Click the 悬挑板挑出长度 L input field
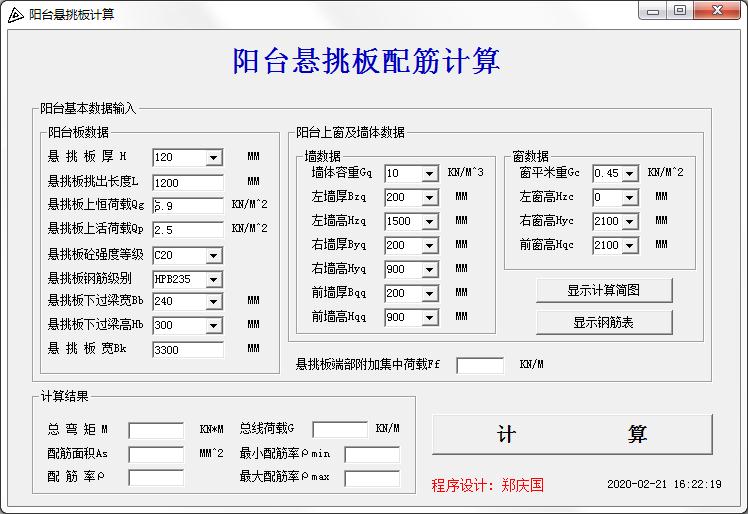 coord(187,182)
